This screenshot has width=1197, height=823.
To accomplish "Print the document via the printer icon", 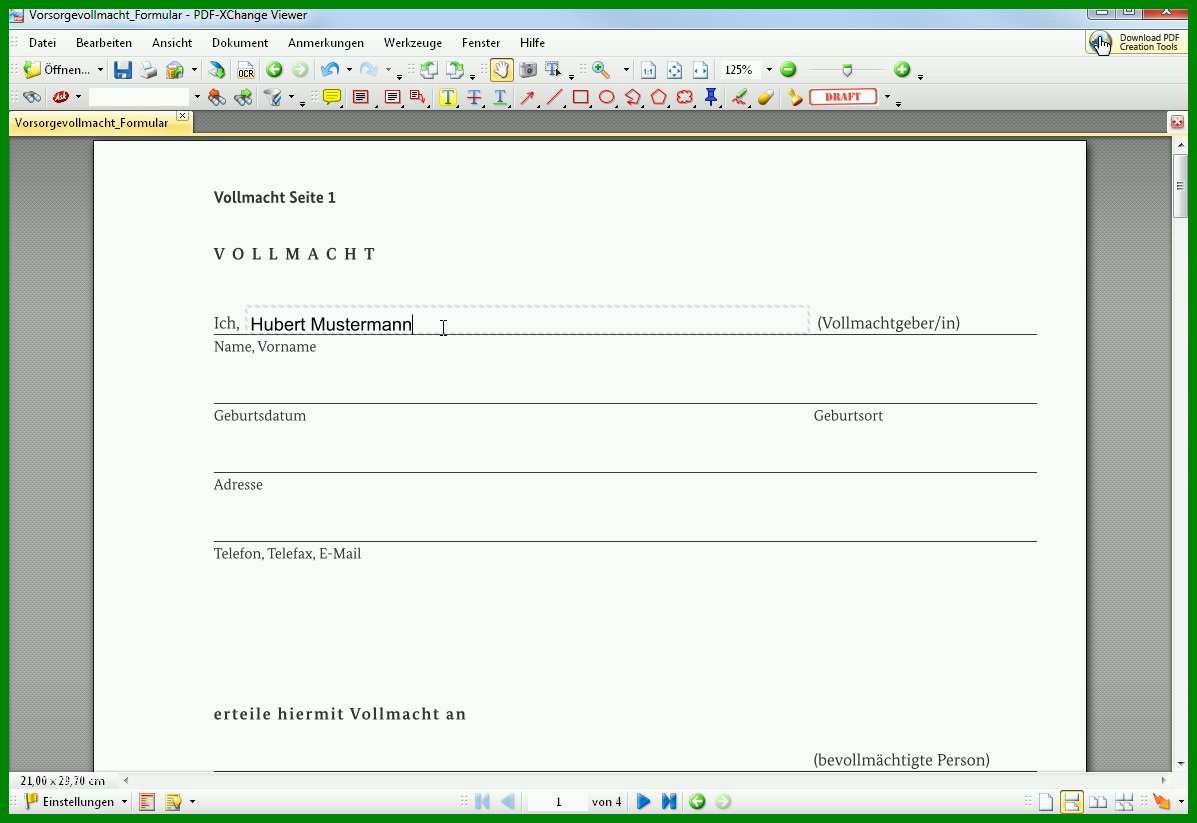I will pyautogui.click(x=148, y=70).
